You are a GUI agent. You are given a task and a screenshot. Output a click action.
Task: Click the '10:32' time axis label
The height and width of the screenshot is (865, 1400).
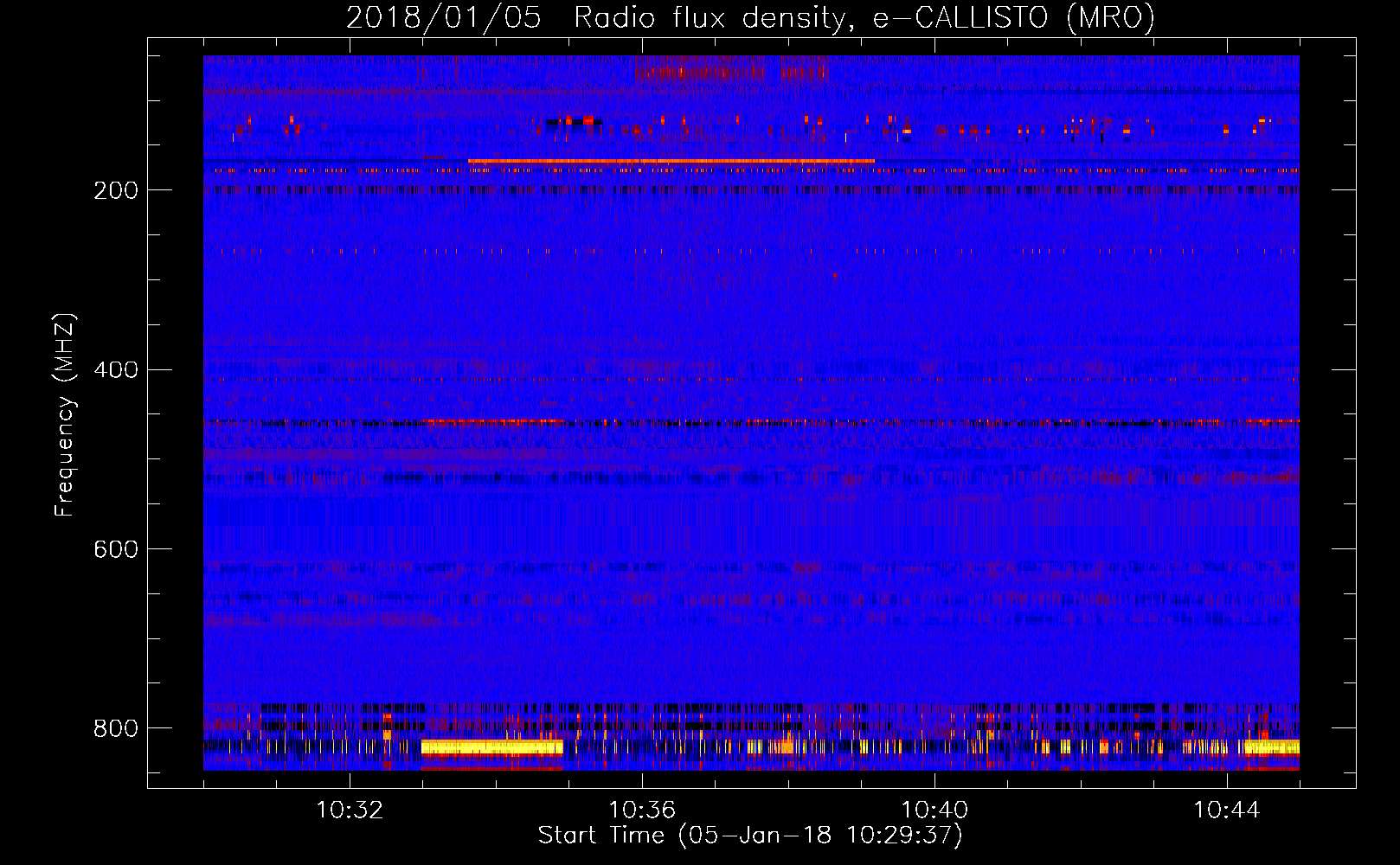coord(350,811)
